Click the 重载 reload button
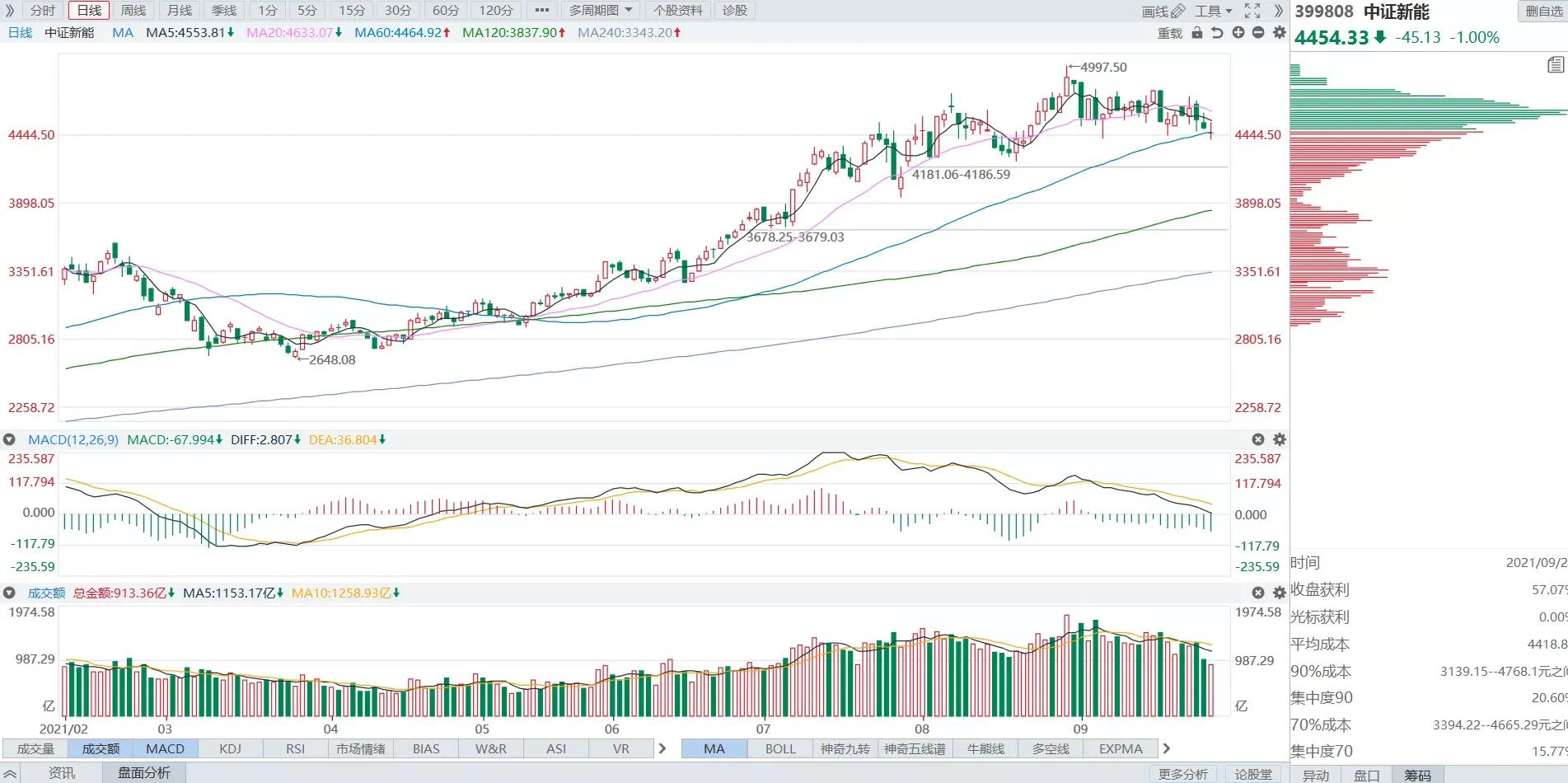 (x=1170, y=33)
